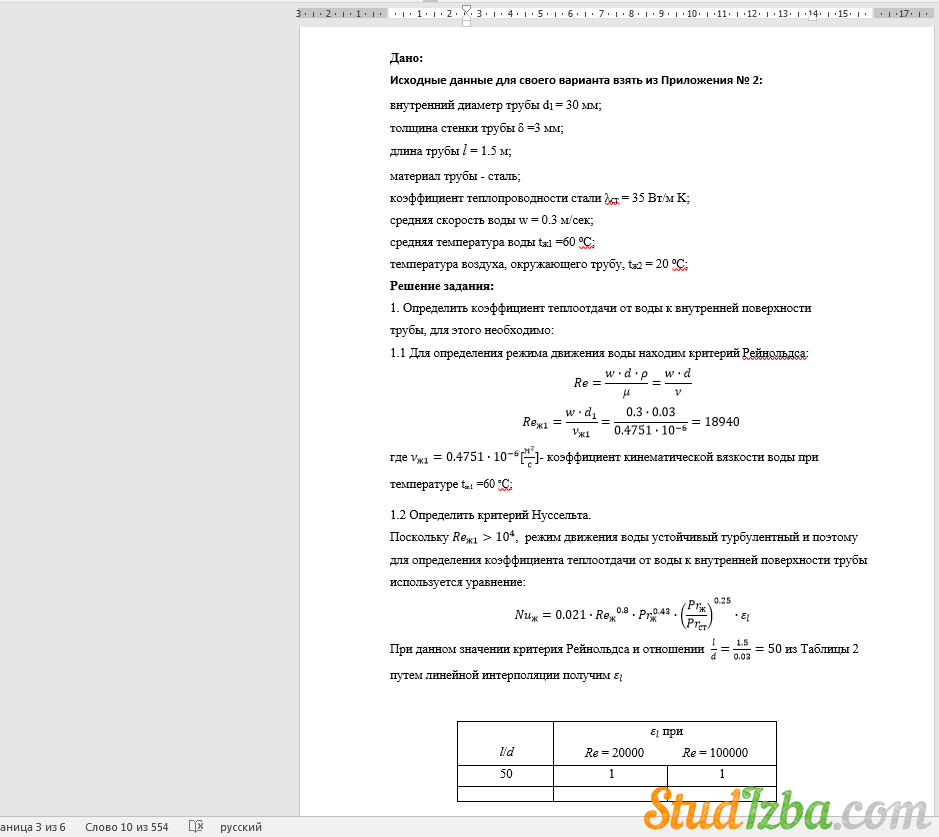Click the result '18940' in Re formula

click(722, 421)
